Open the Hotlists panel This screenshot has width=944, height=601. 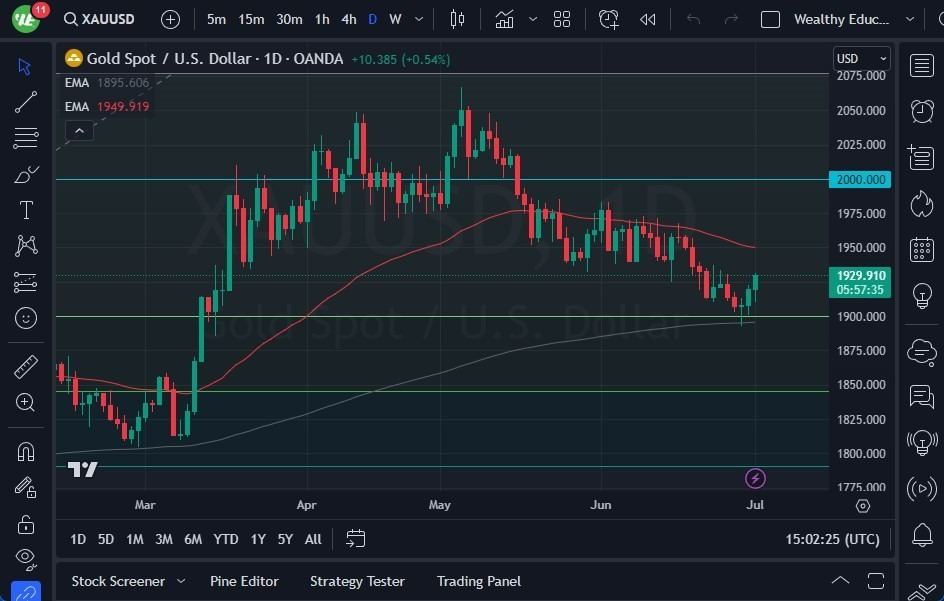(x=920, y=203)
